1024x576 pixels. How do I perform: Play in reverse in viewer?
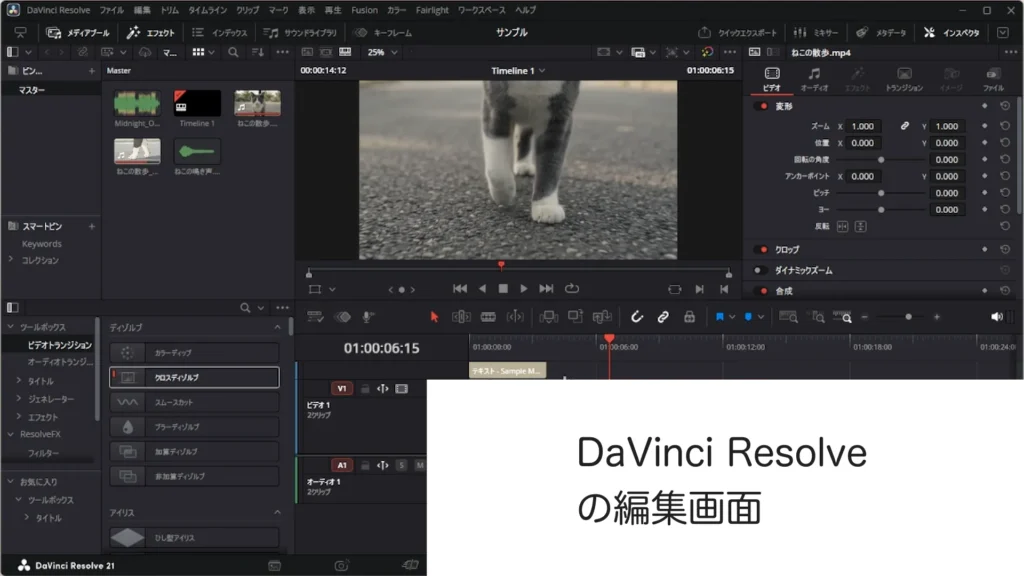(482, 289)
